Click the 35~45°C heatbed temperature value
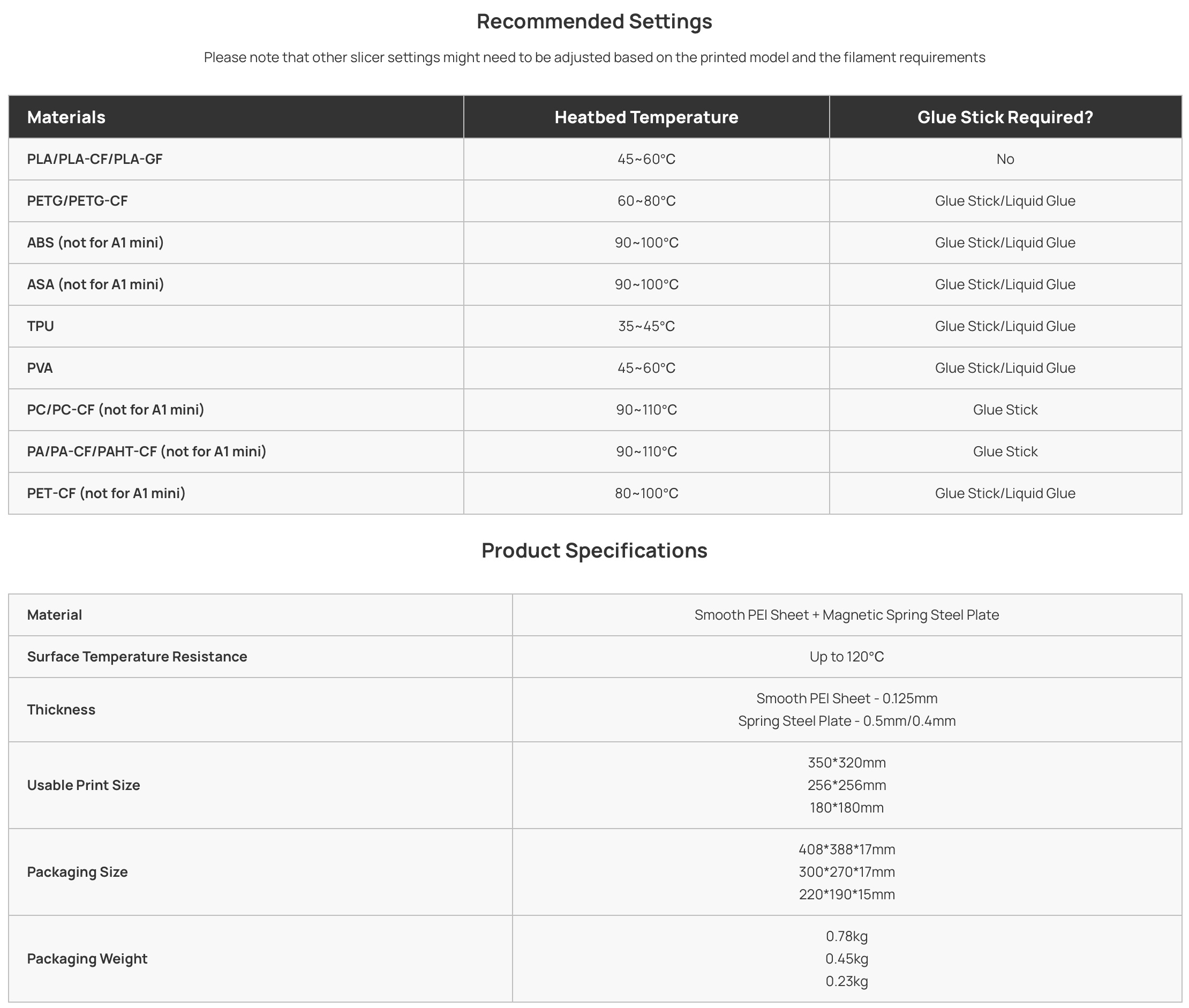The height and width of the screenshot is (1008, 1189). pyautogui.click(x=646, y=326)
